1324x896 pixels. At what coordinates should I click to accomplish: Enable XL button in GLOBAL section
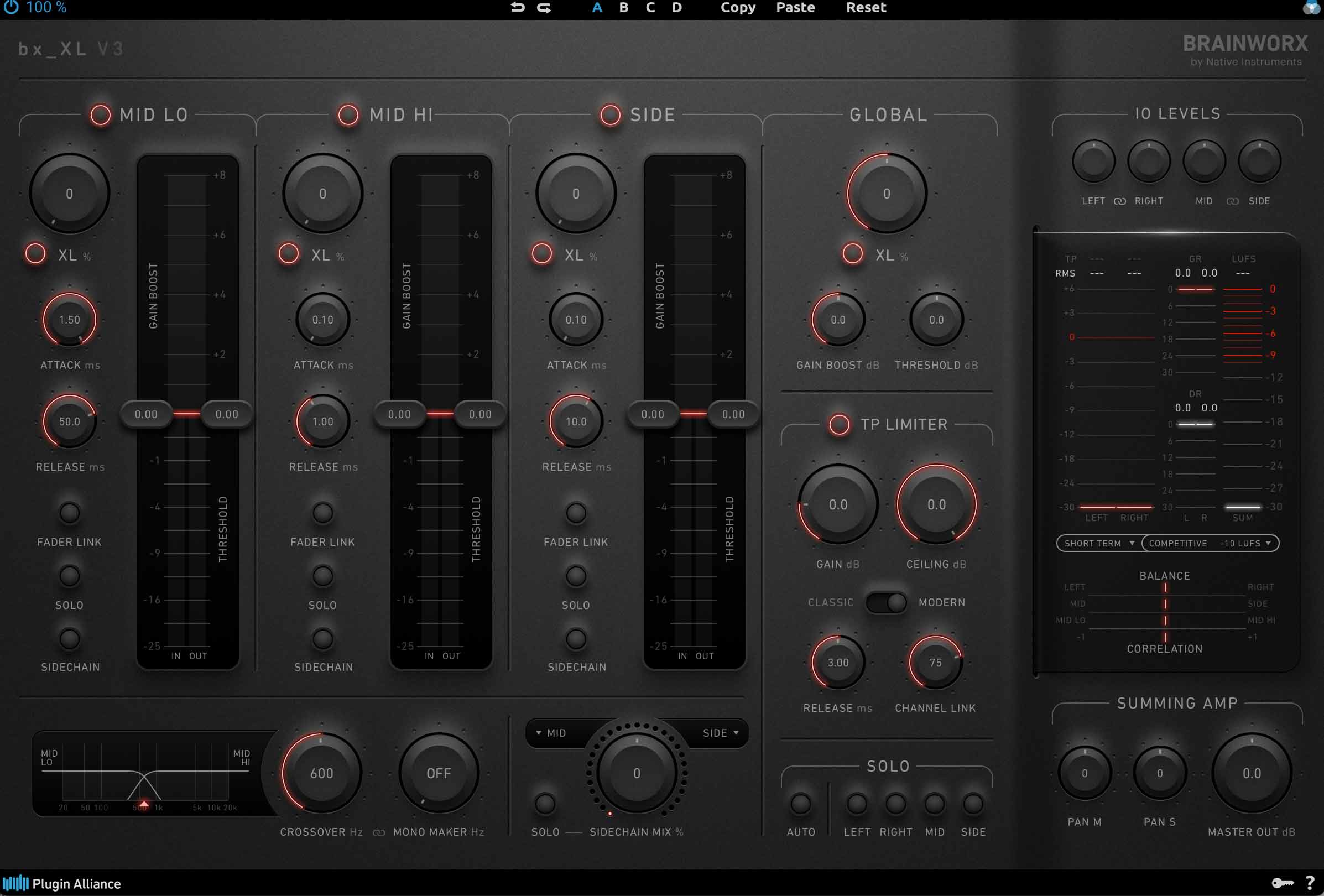point(853,253)
